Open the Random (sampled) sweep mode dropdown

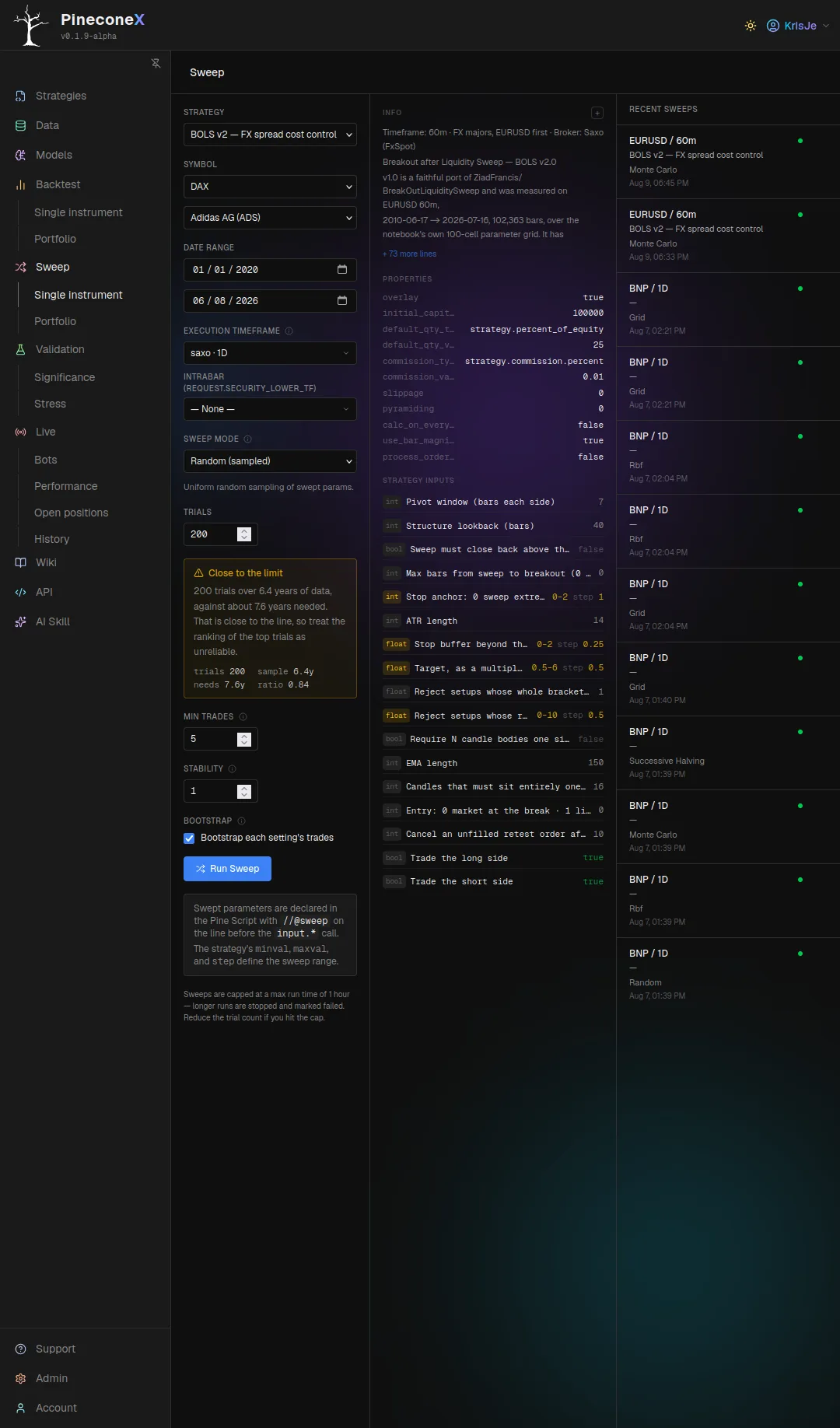click(x=270, y=461)
